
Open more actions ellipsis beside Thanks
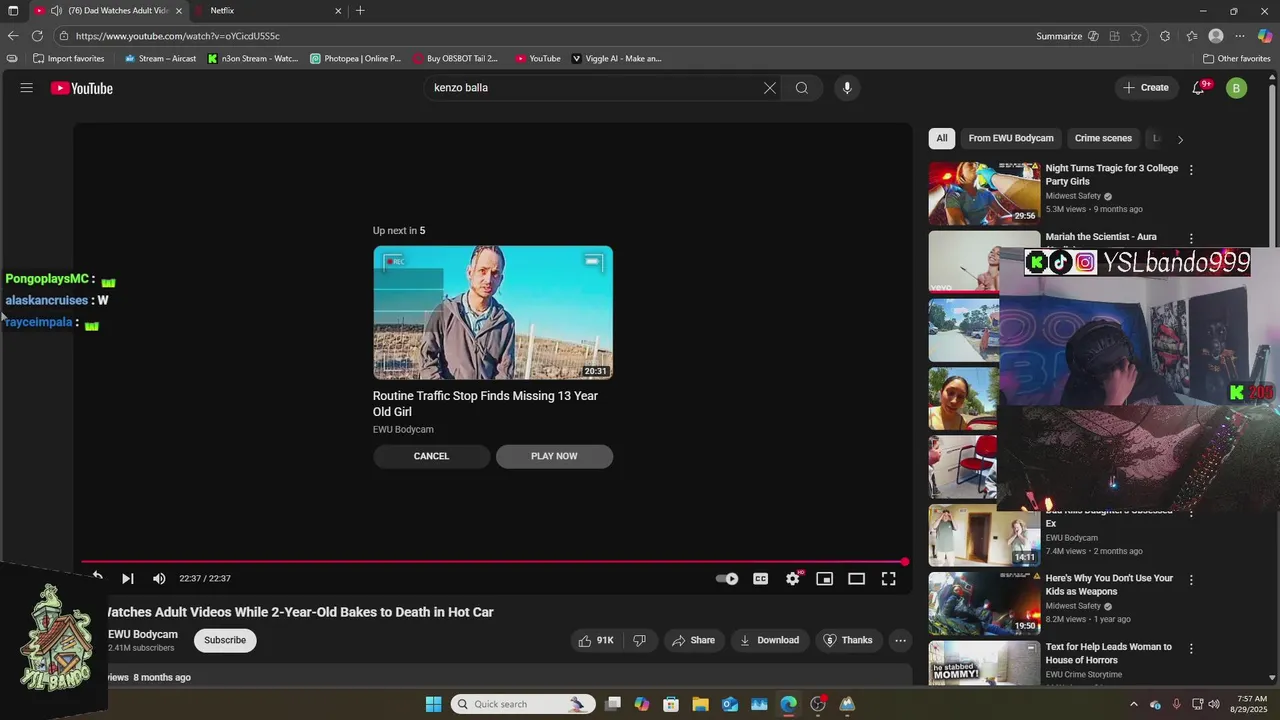pos(900,640)
